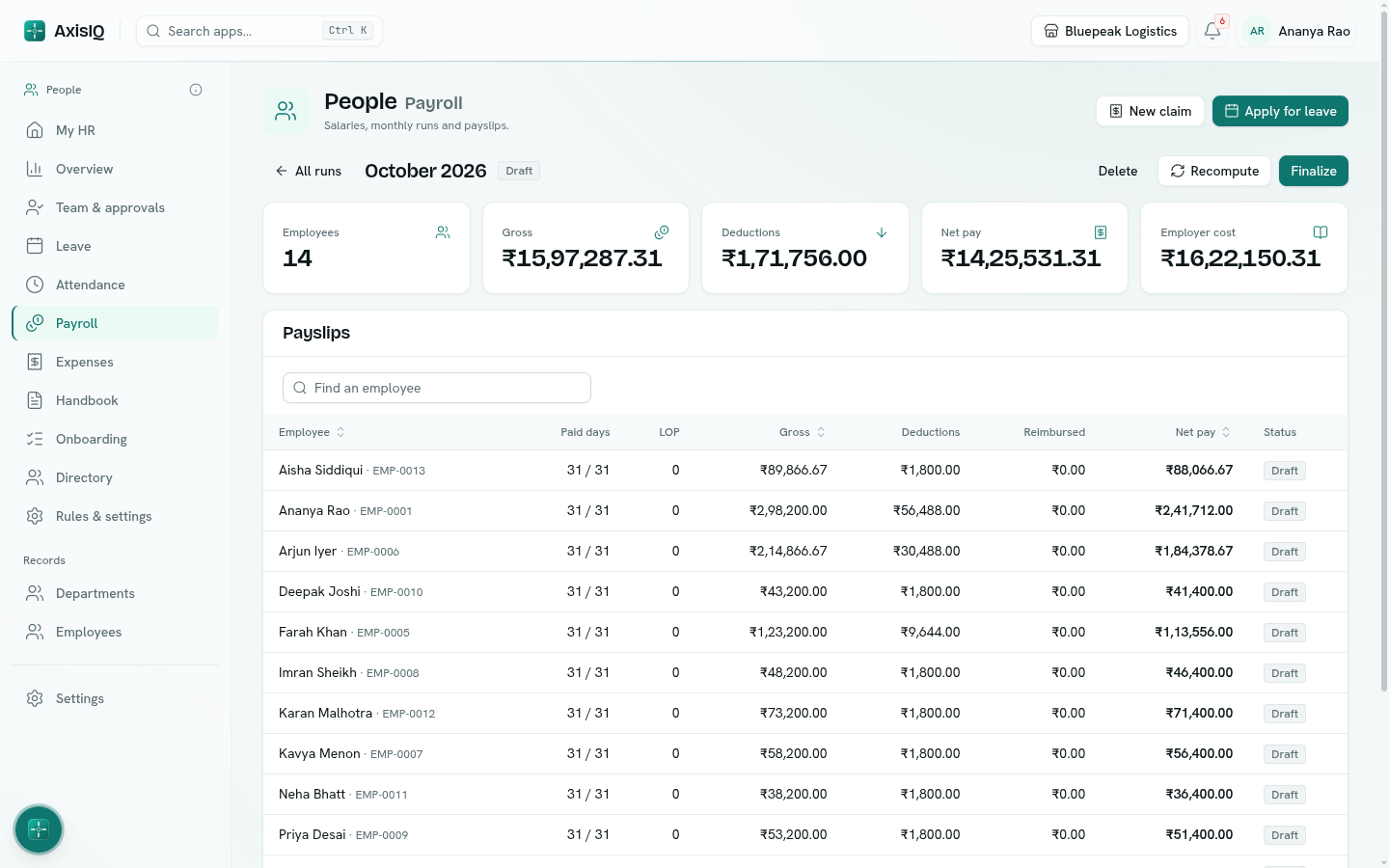This screenshot has height=868, width=1389.
Task: Click net pay ₹71,400.00
Action: pyautogui.click(x=1199, y=713)
